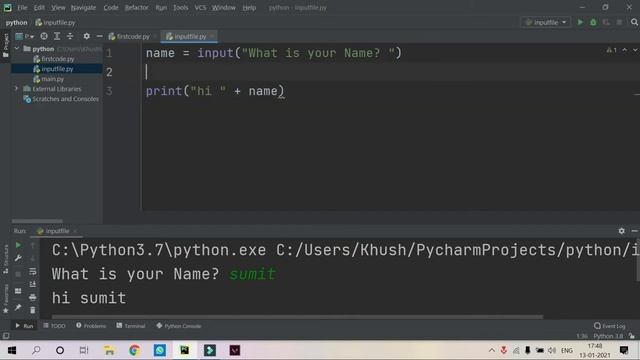Open the Event Log
The height and width of the screenshot is (360, 640).
[610, 326]
